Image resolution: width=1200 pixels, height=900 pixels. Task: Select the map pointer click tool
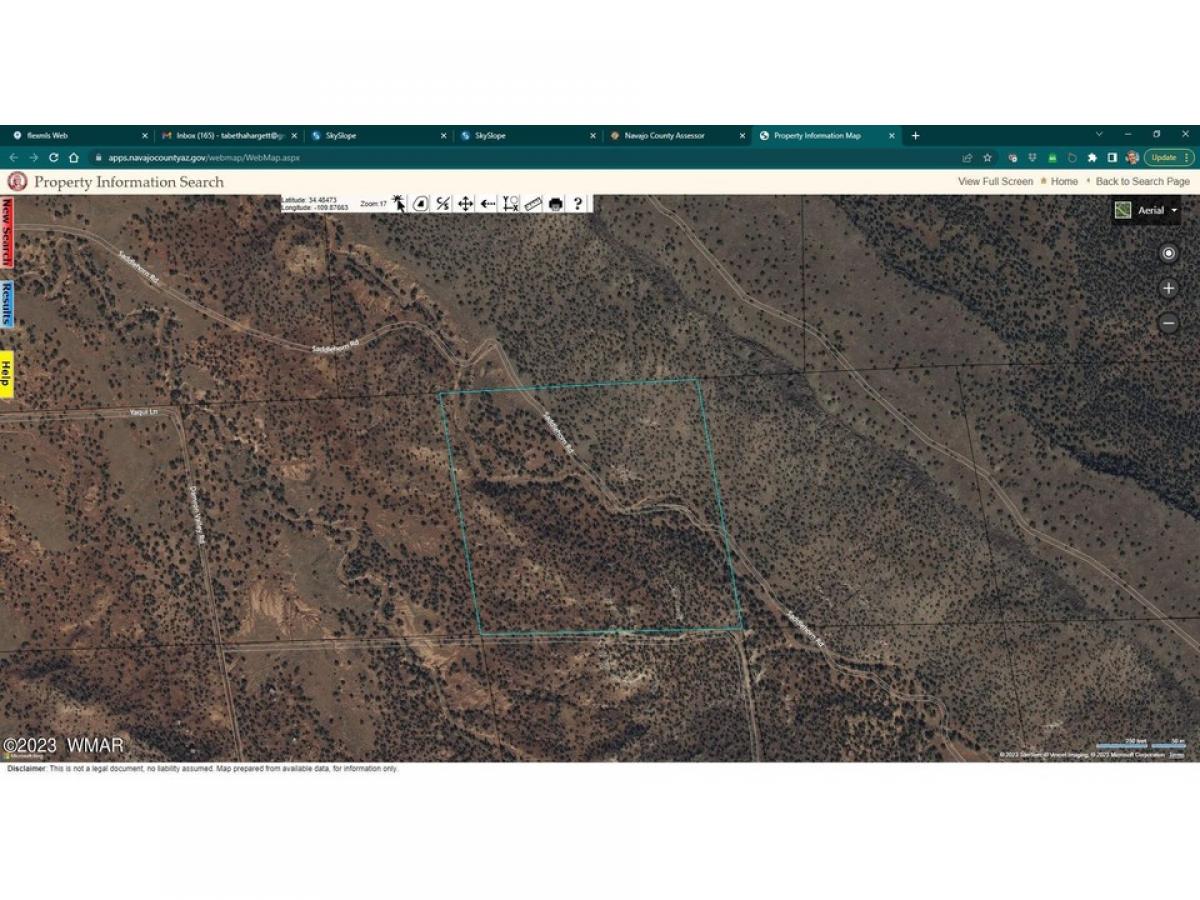pyautogui.click(x=398, y=203)
